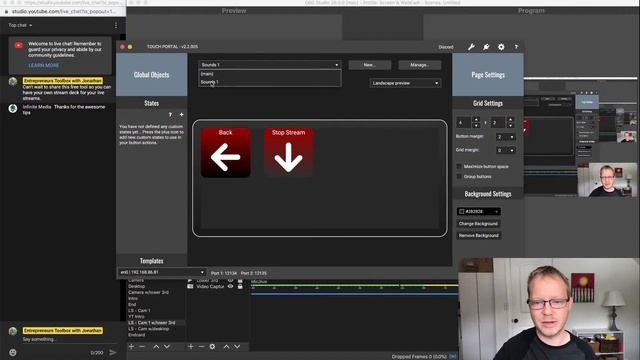Image resolution: width=640 pixels, height=360 pixels.
Task: Open YouTube chat three-dot options menu
Action: coord(116,25)
